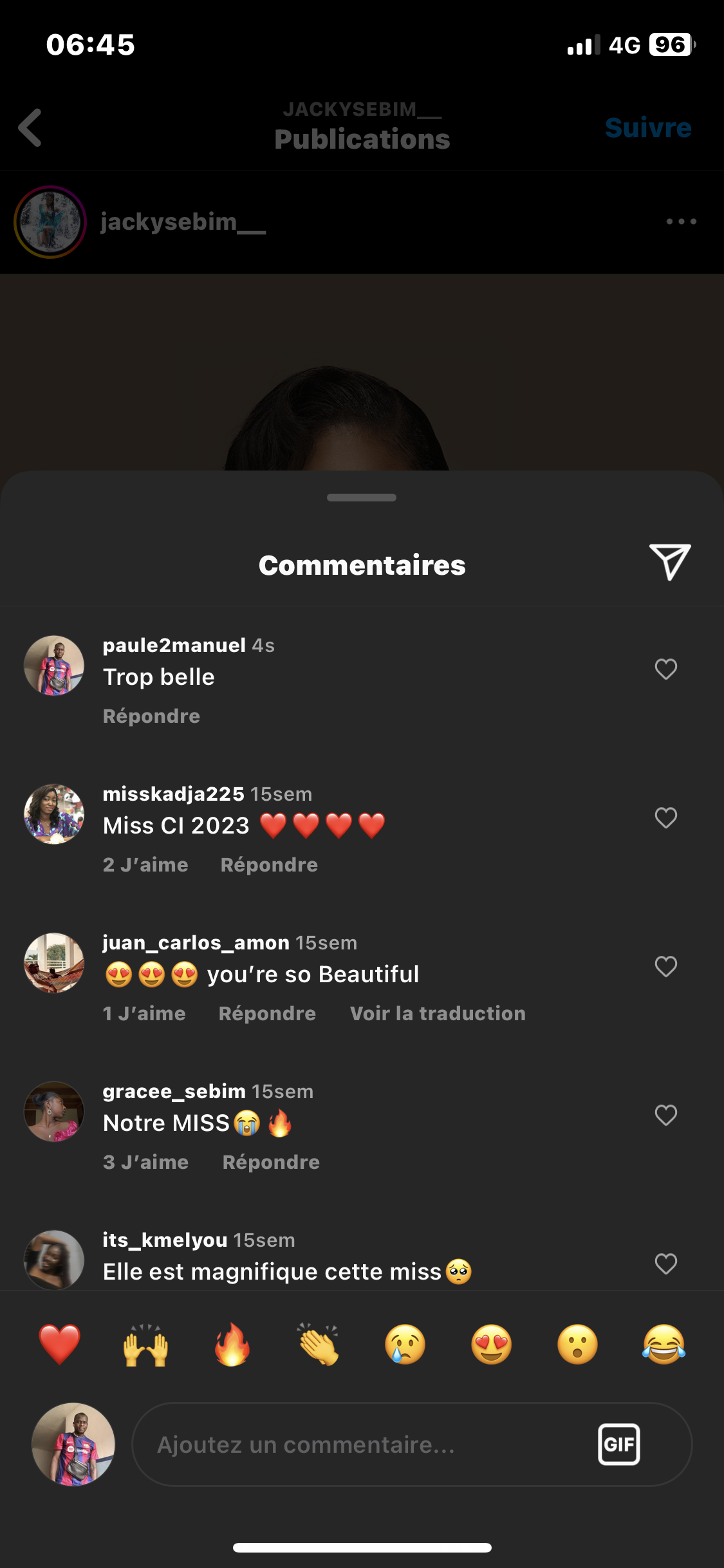Follow the account with the Suivre button

click(x=648, y=127)
